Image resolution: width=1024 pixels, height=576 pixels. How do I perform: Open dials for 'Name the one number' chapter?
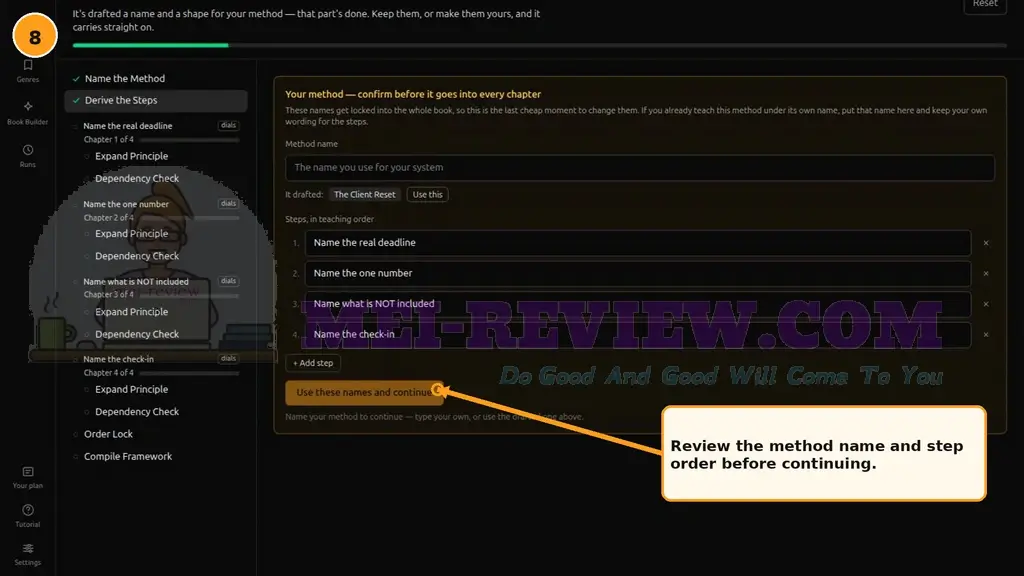229,204
